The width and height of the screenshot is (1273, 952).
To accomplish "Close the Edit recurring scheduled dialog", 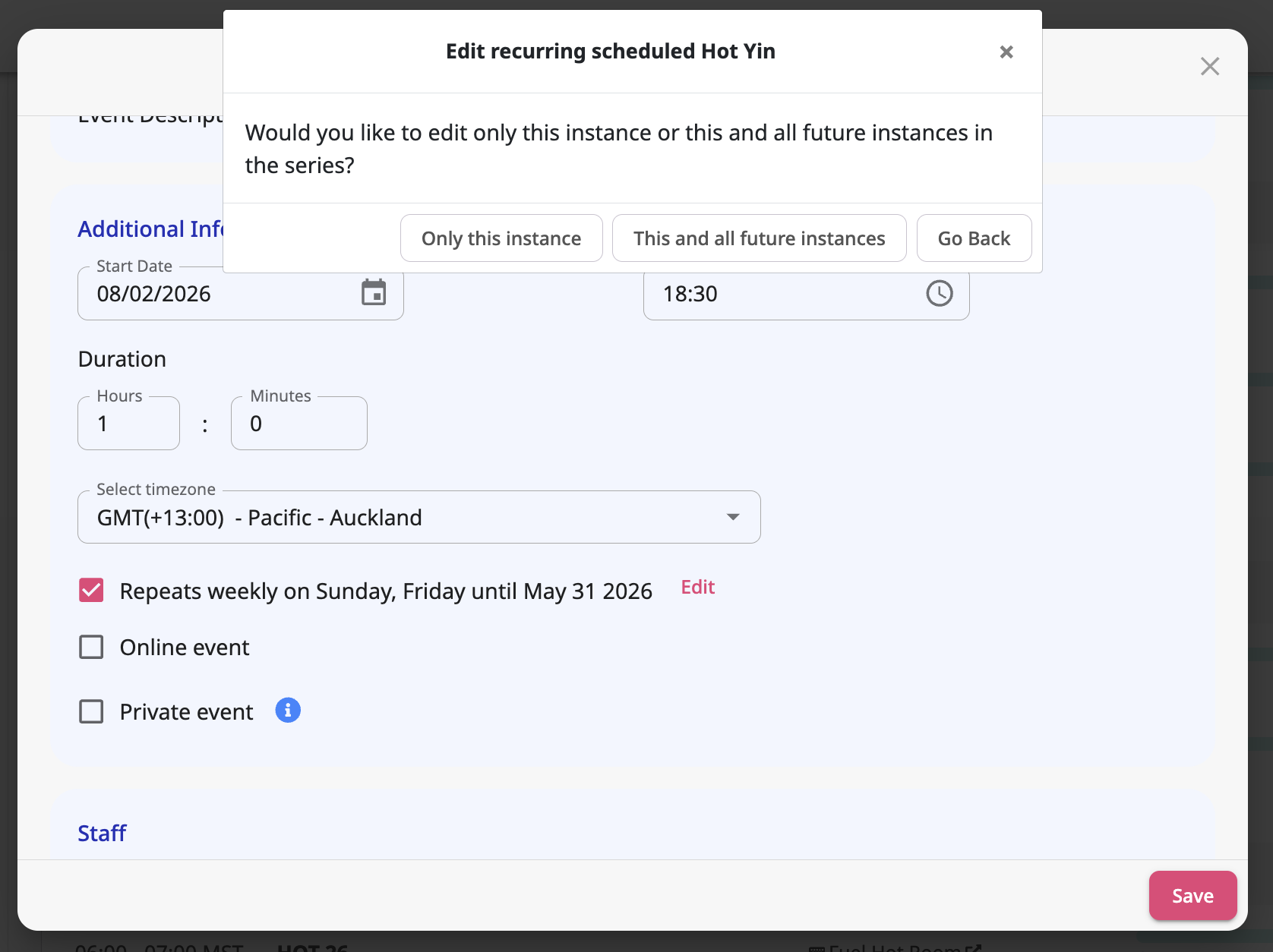I will [x=1006, y=52].
